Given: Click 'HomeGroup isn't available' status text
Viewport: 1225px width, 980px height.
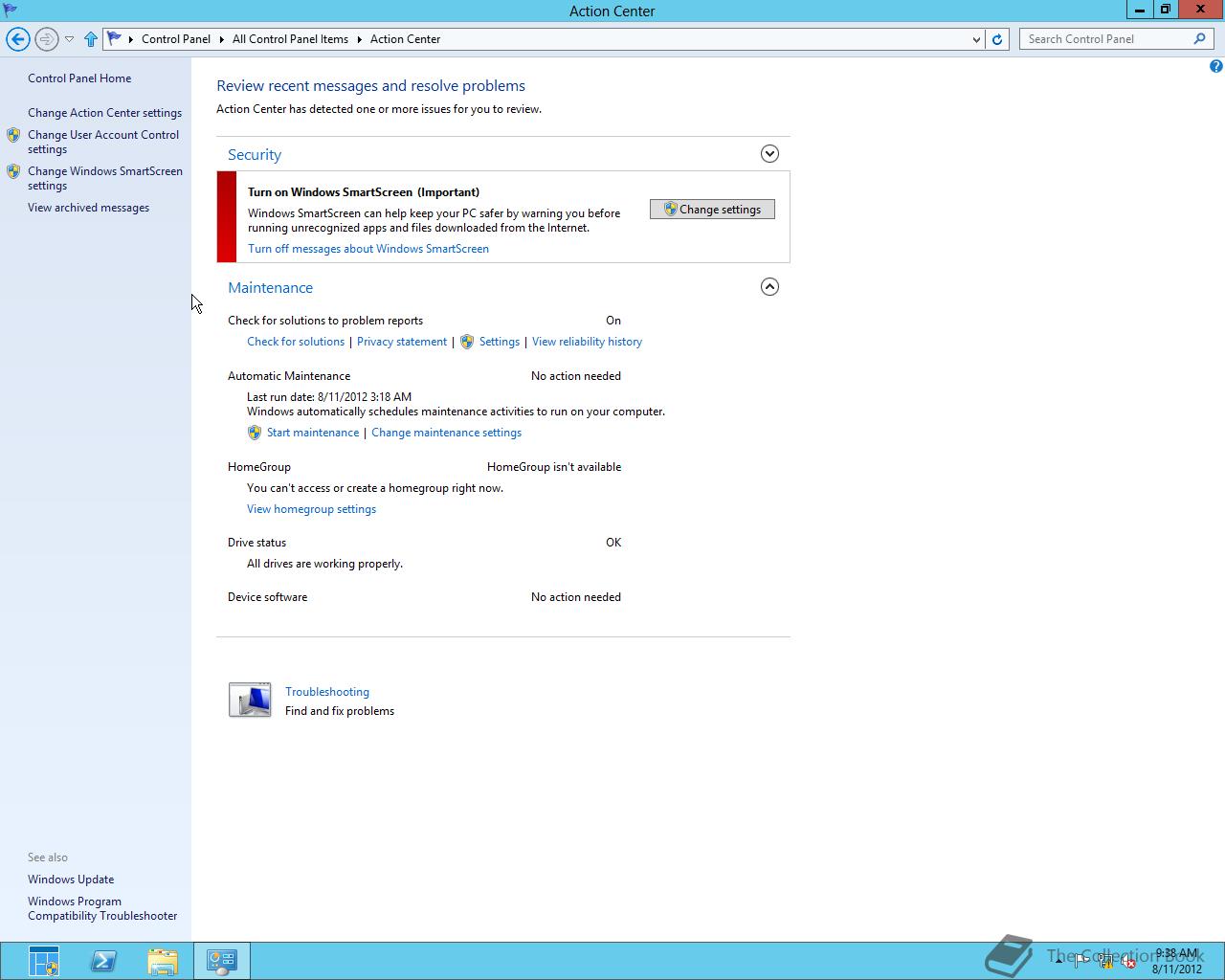Looking at the screenshot, I should click(x=554, y=467).
